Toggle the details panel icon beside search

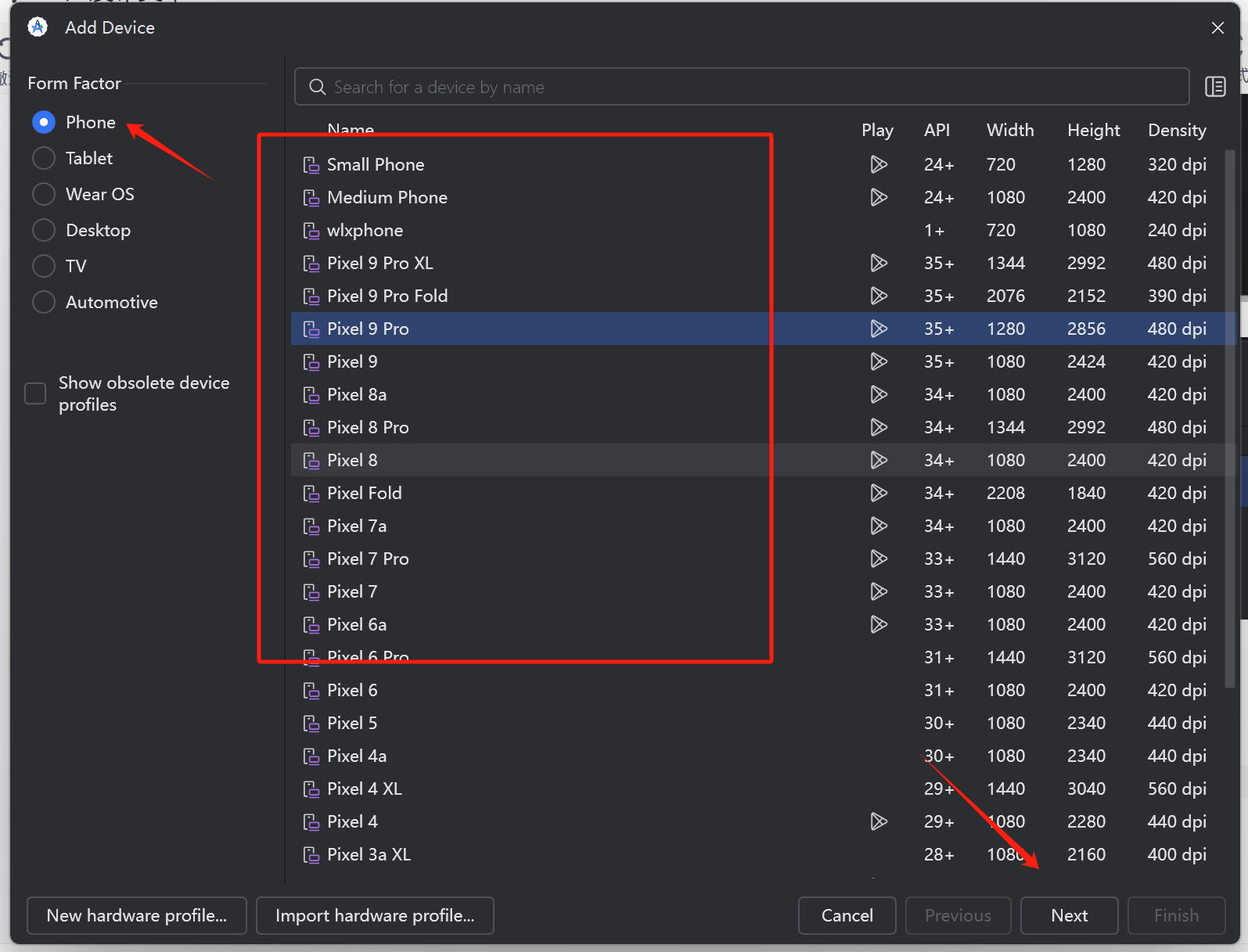[1215, 87]
